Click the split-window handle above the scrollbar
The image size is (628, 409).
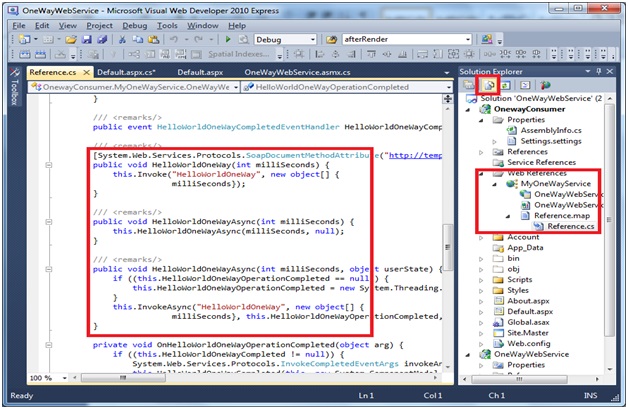coord(447,99)
